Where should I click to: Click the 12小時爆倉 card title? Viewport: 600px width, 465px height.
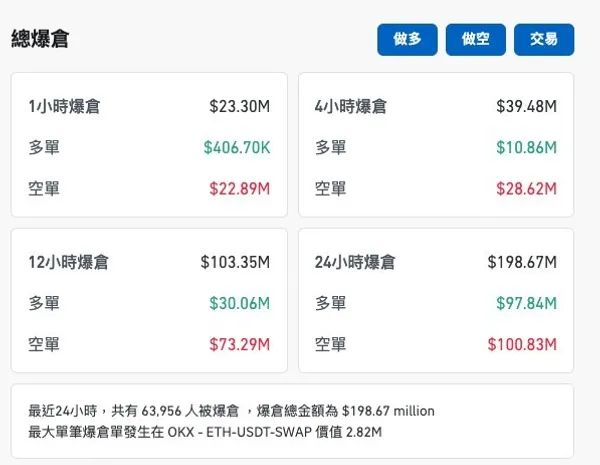(68, 262)
